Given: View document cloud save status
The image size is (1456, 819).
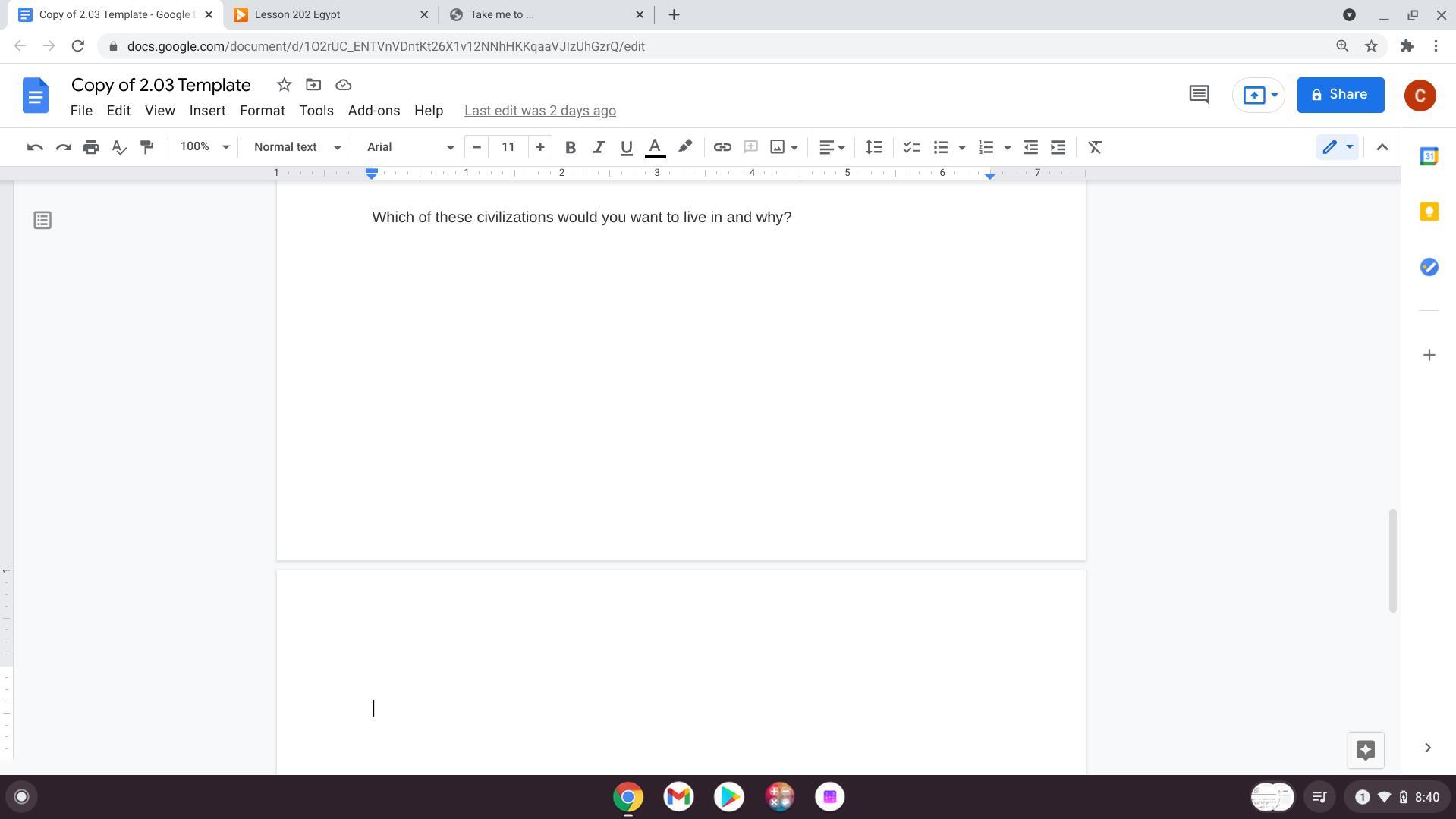Looking at the screenshot, I should pyautogui.click(x=343, y=85).
